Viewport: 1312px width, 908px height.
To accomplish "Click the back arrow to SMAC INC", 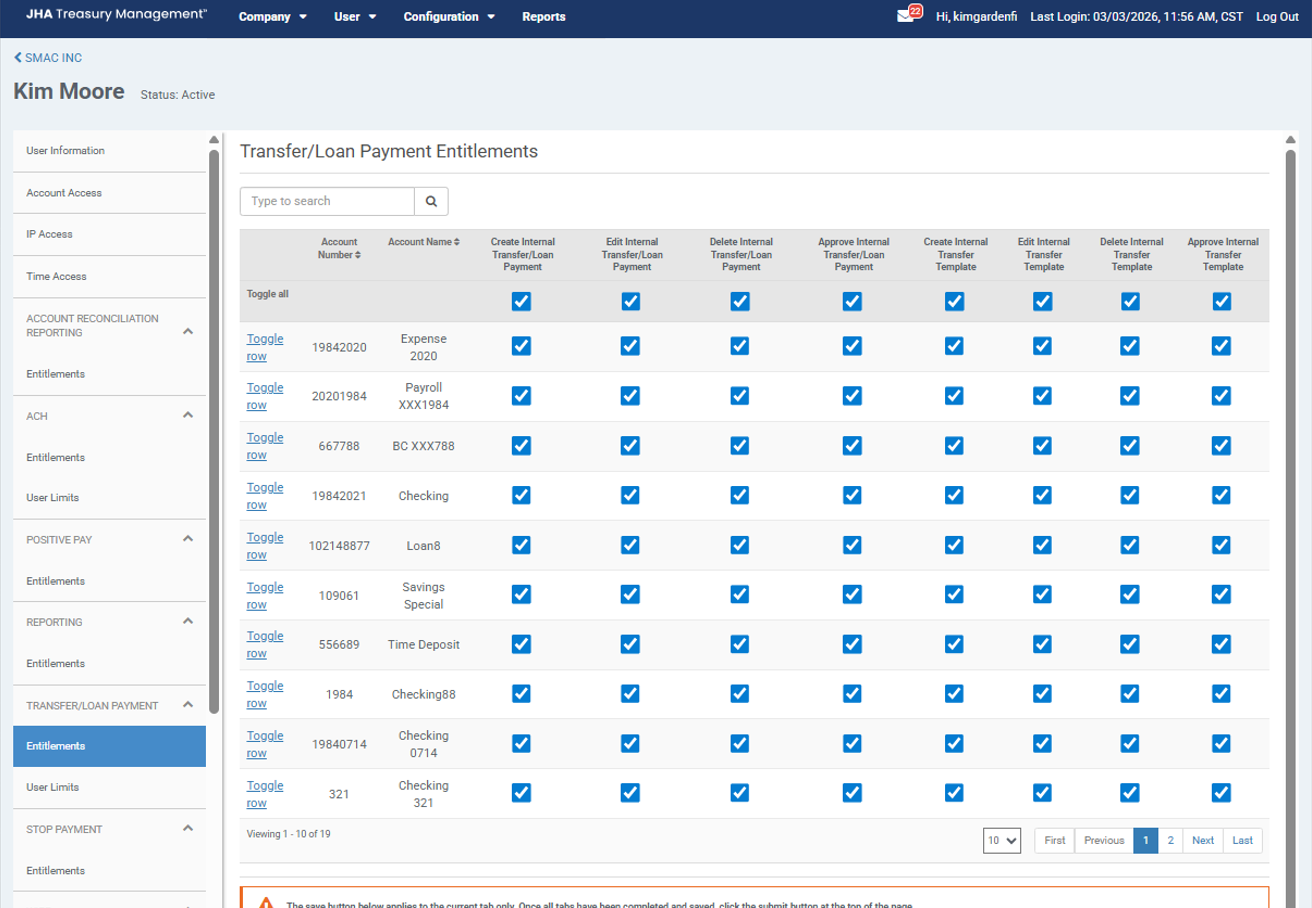I will (48, 58).
